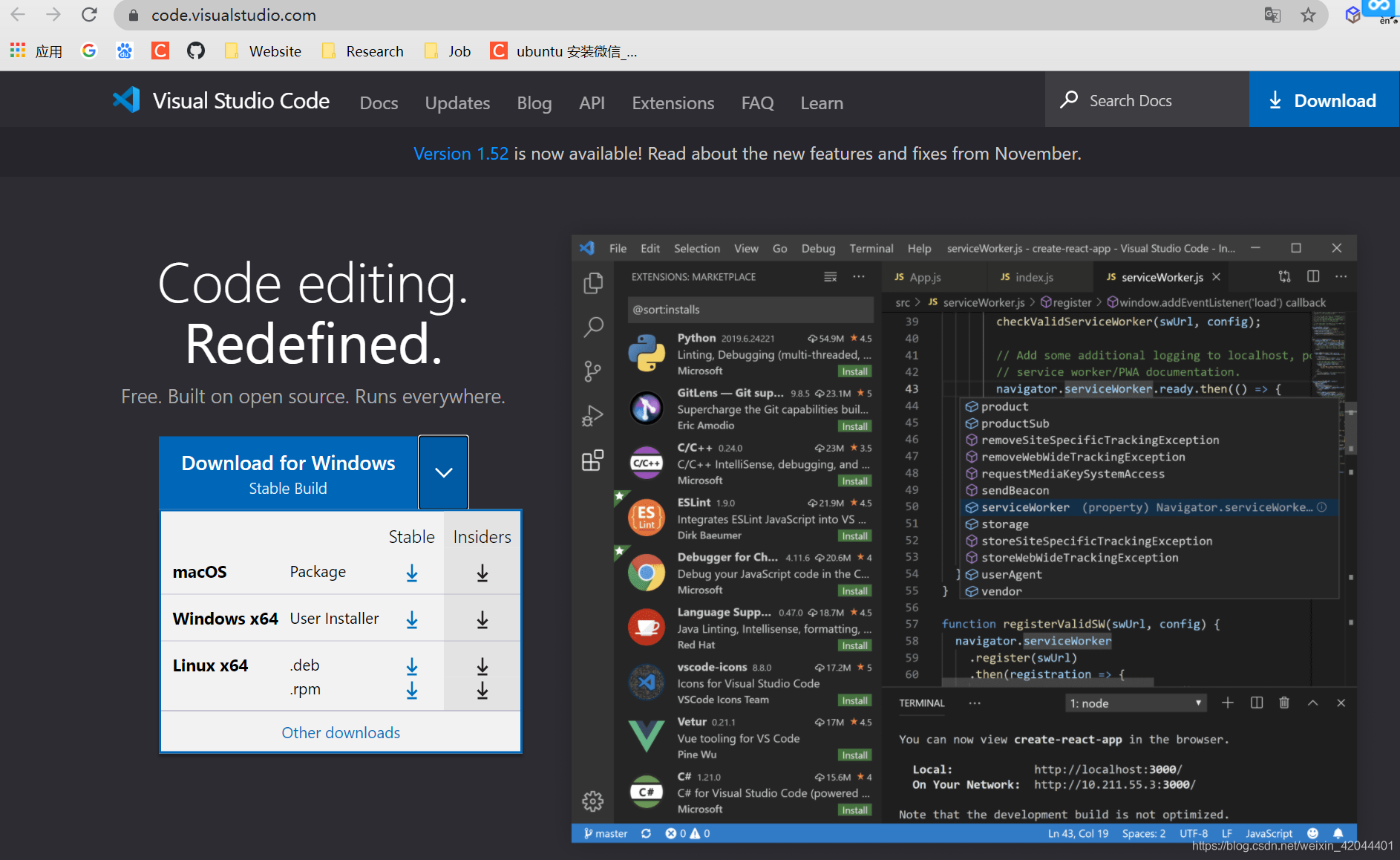Open the 1: node terminal dropdown
1400x860 pixels.
click(1136, 703)
